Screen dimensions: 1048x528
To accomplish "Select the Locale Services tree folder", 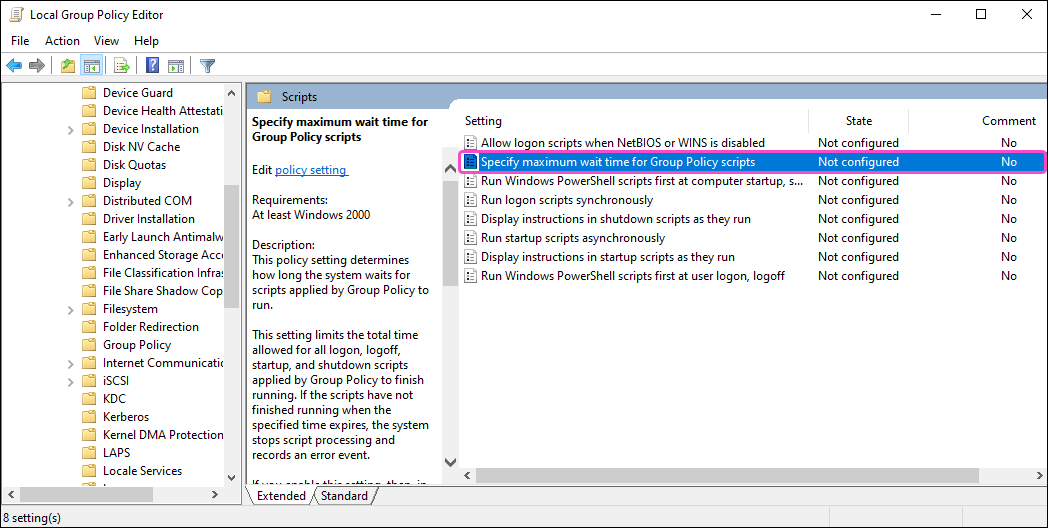I will [x=142, y=471].
